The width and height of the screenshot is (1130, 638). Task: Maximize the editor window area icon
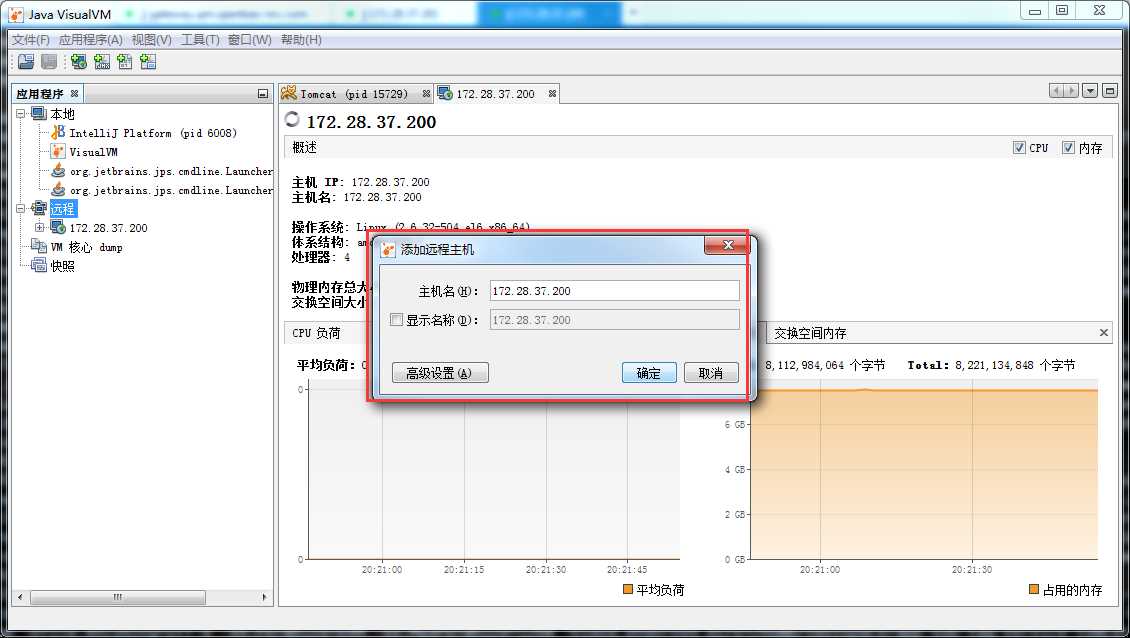[1109, 91]
